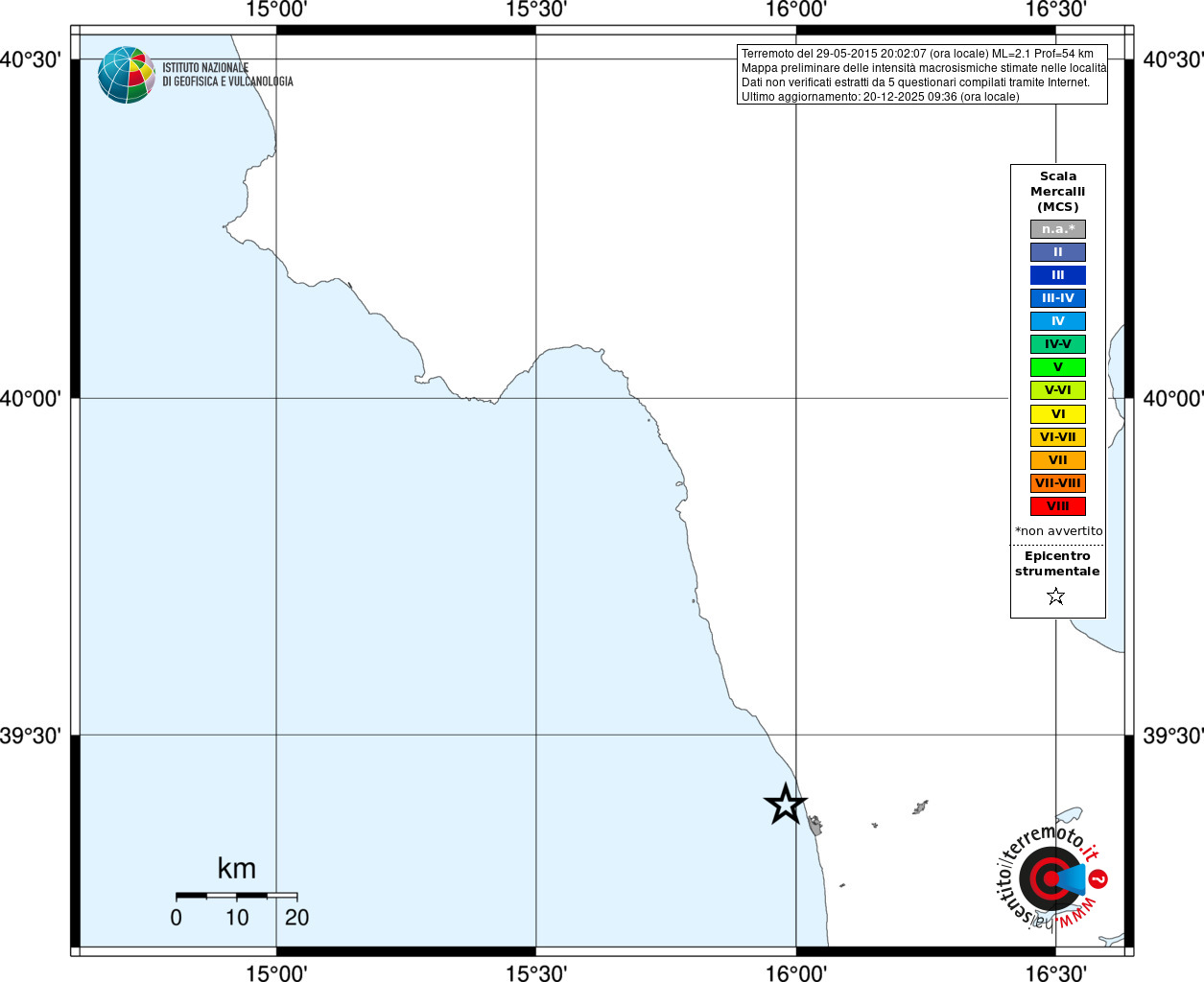
Task: Select the IV-V green legend swatch
Action: point(1058,344)
